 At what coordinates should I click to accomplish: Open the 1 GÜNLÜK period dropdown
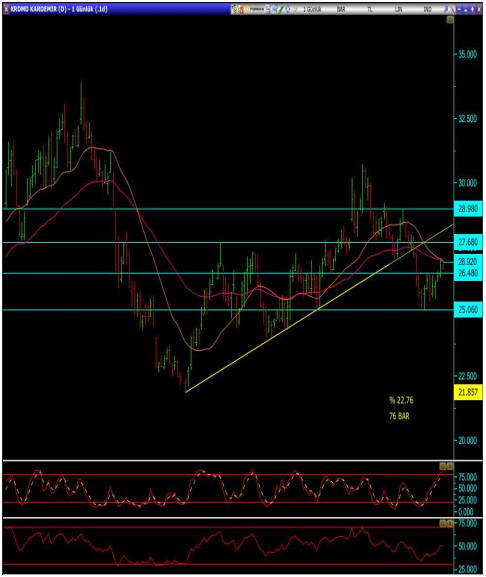point(312,9)
